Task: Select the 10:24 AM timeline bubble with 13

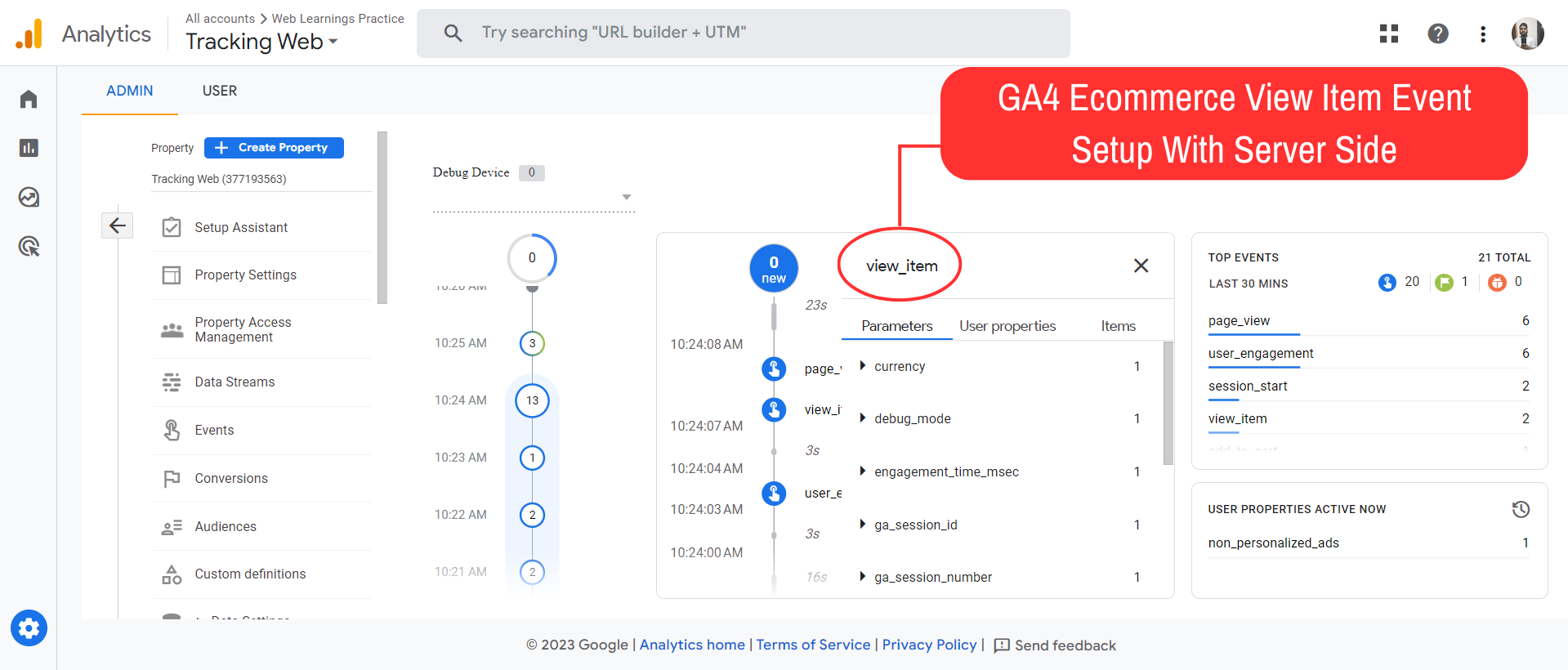Action: pos(532,400)
